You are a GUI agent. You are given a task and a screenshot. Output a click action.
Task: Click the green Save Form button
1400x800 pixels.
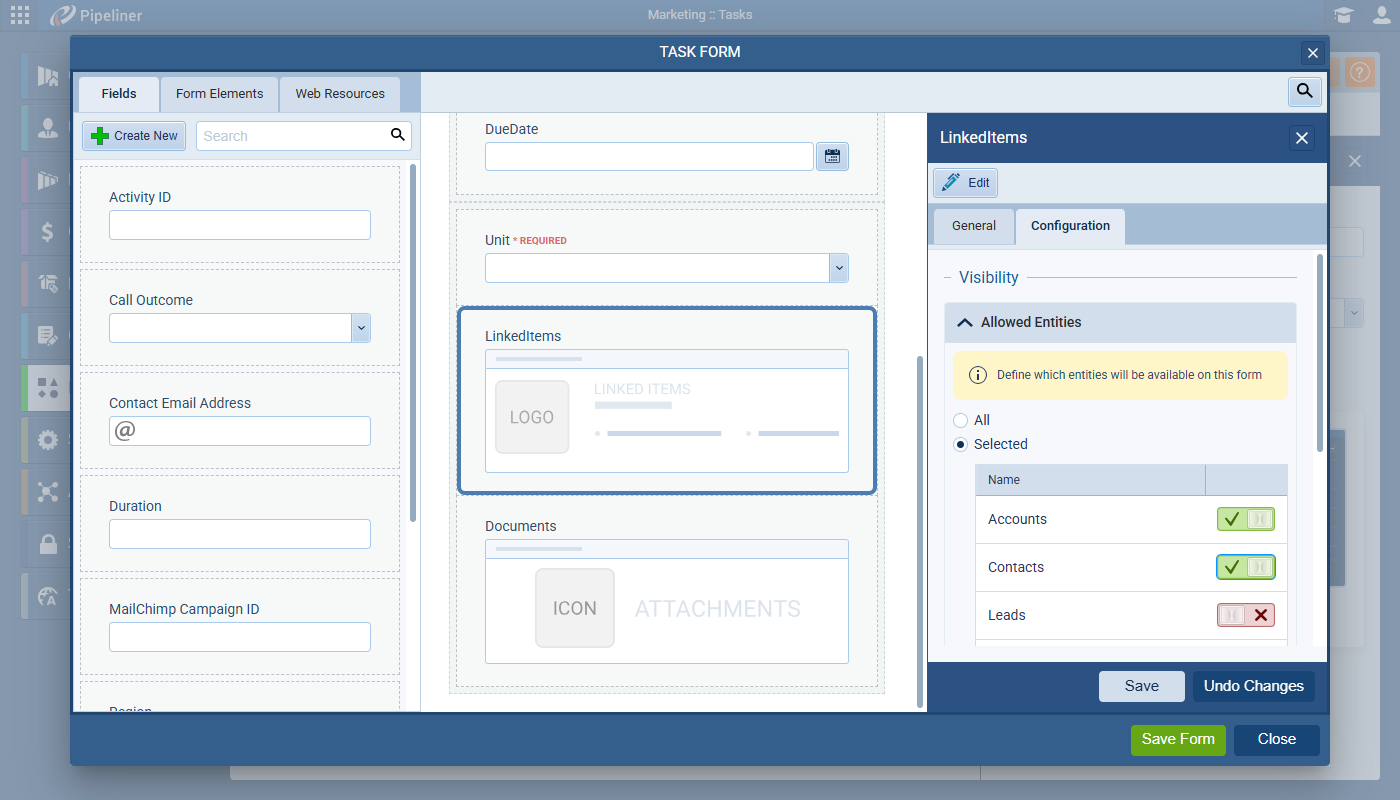click(1178, 740)
